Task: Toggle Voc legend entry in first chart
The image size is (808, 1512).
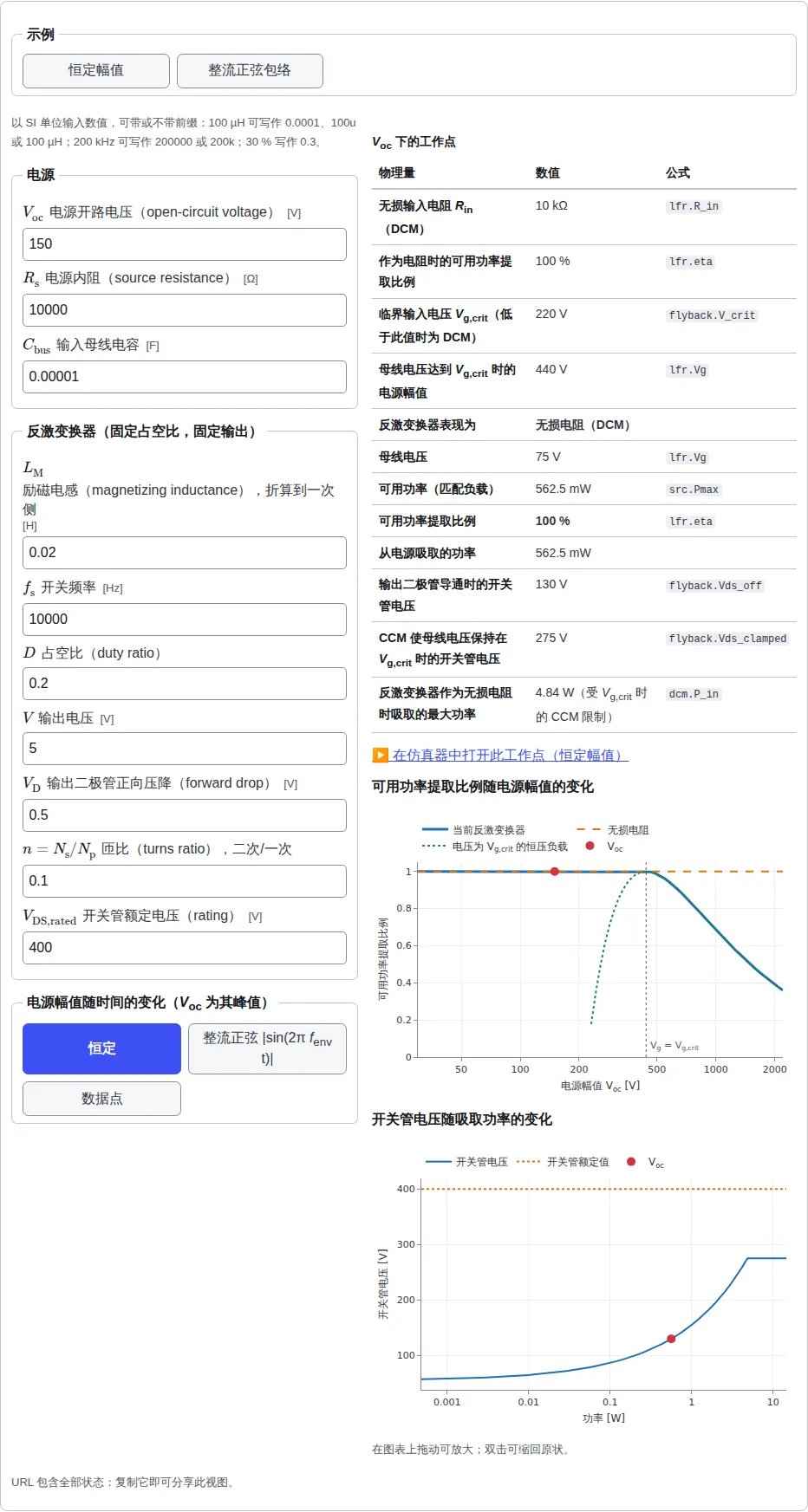Action: (x=605, y=847)
